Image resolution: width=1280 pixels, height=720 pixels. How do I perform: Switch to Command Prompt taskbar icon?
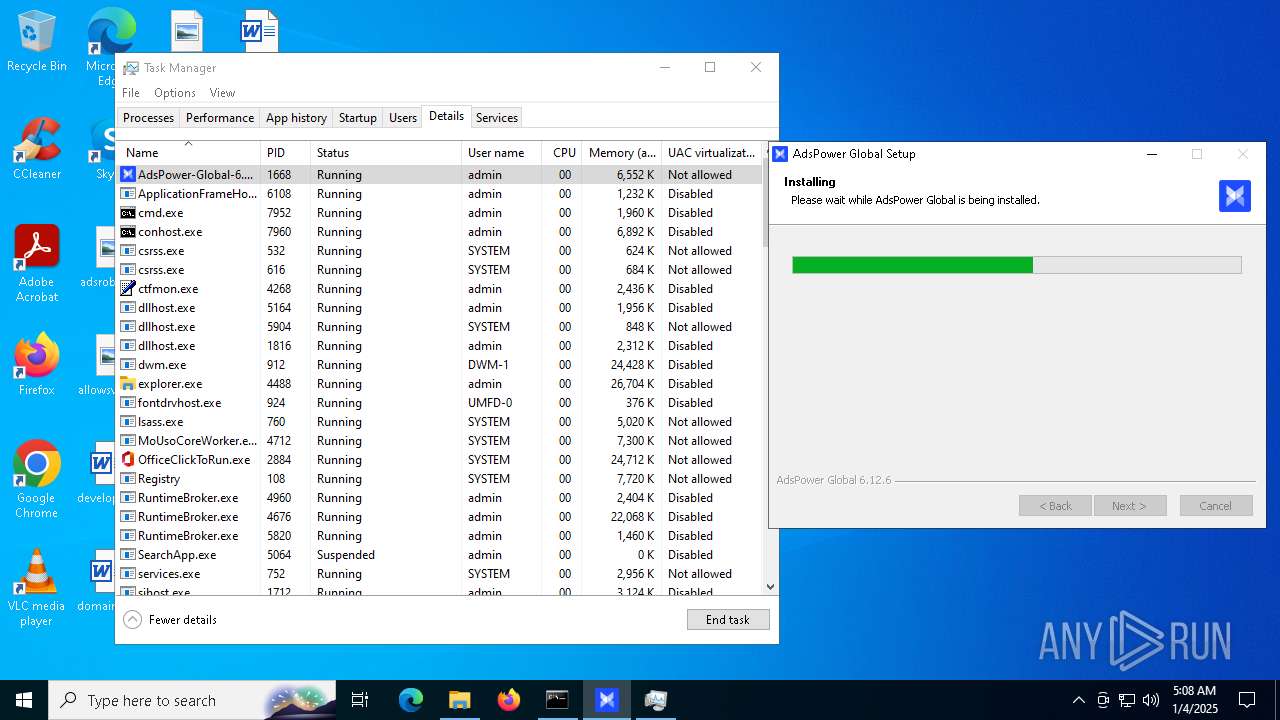(x=557, y=700)
